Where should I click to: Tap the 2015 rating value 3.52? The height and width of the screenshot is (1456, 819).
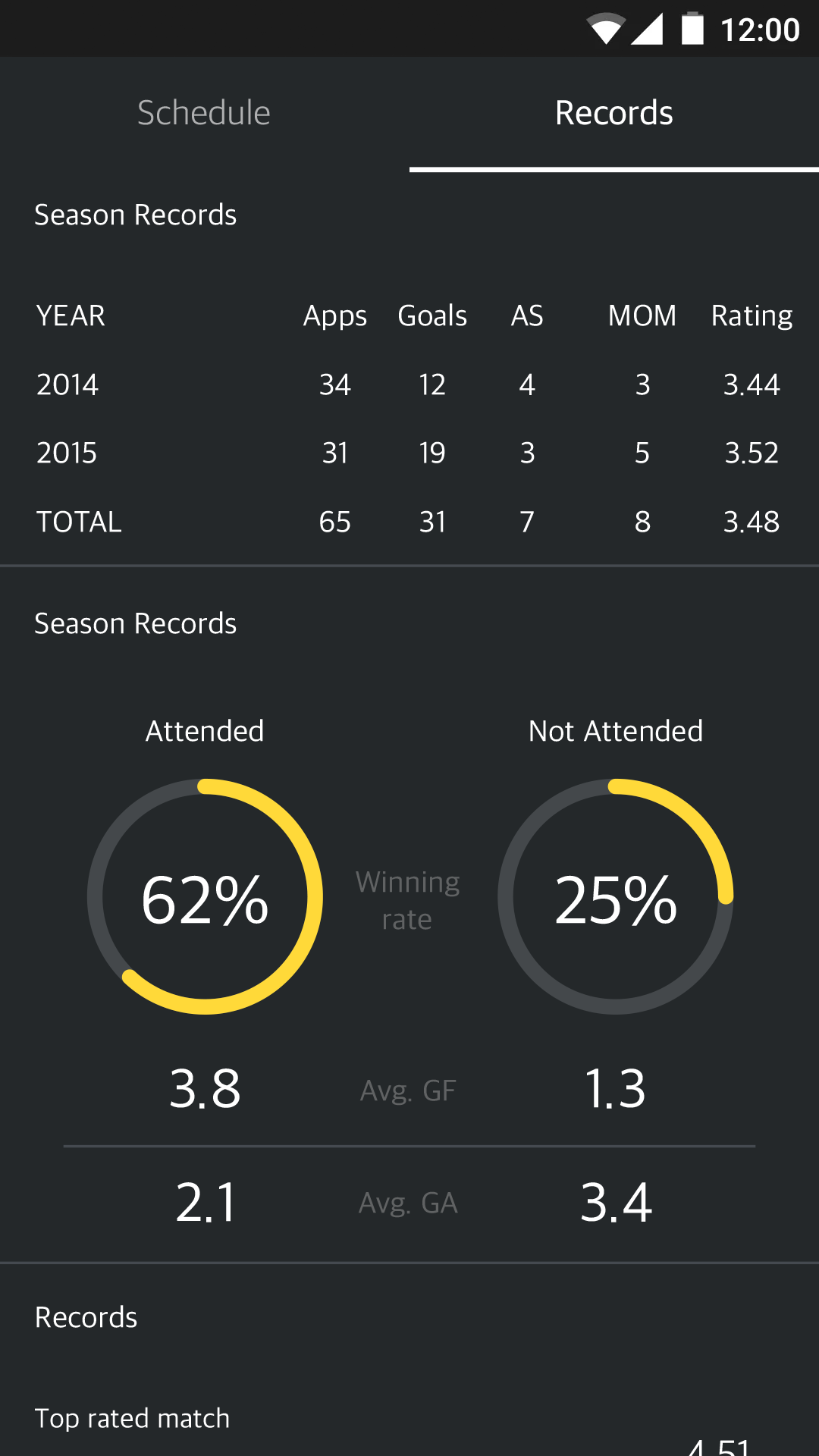pyautogui.click(x=752, y=453)
